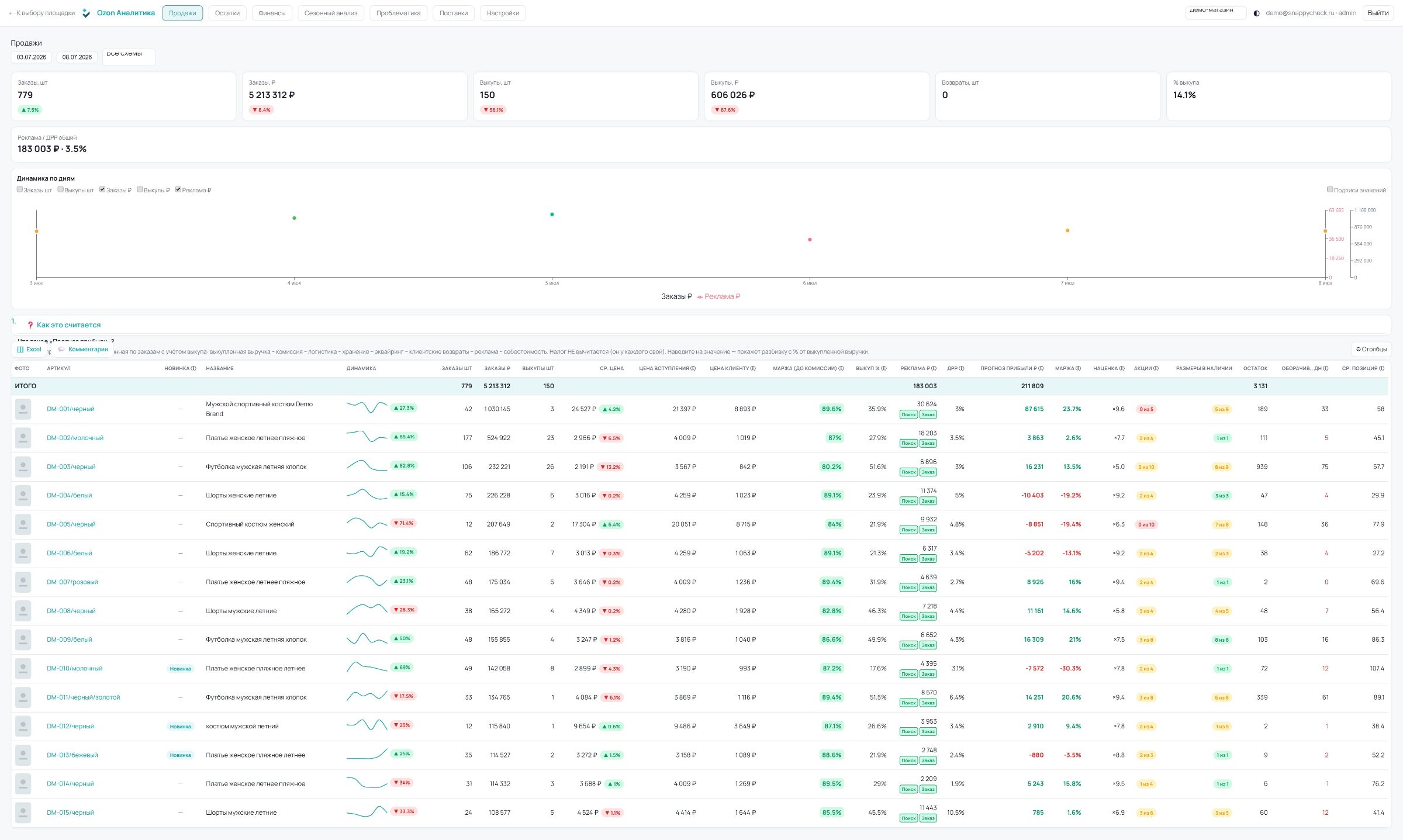Viewport: 1403px width, 840px height.
Task: Open the DM-005/черный article link
Action: click(x=71, y=524)
